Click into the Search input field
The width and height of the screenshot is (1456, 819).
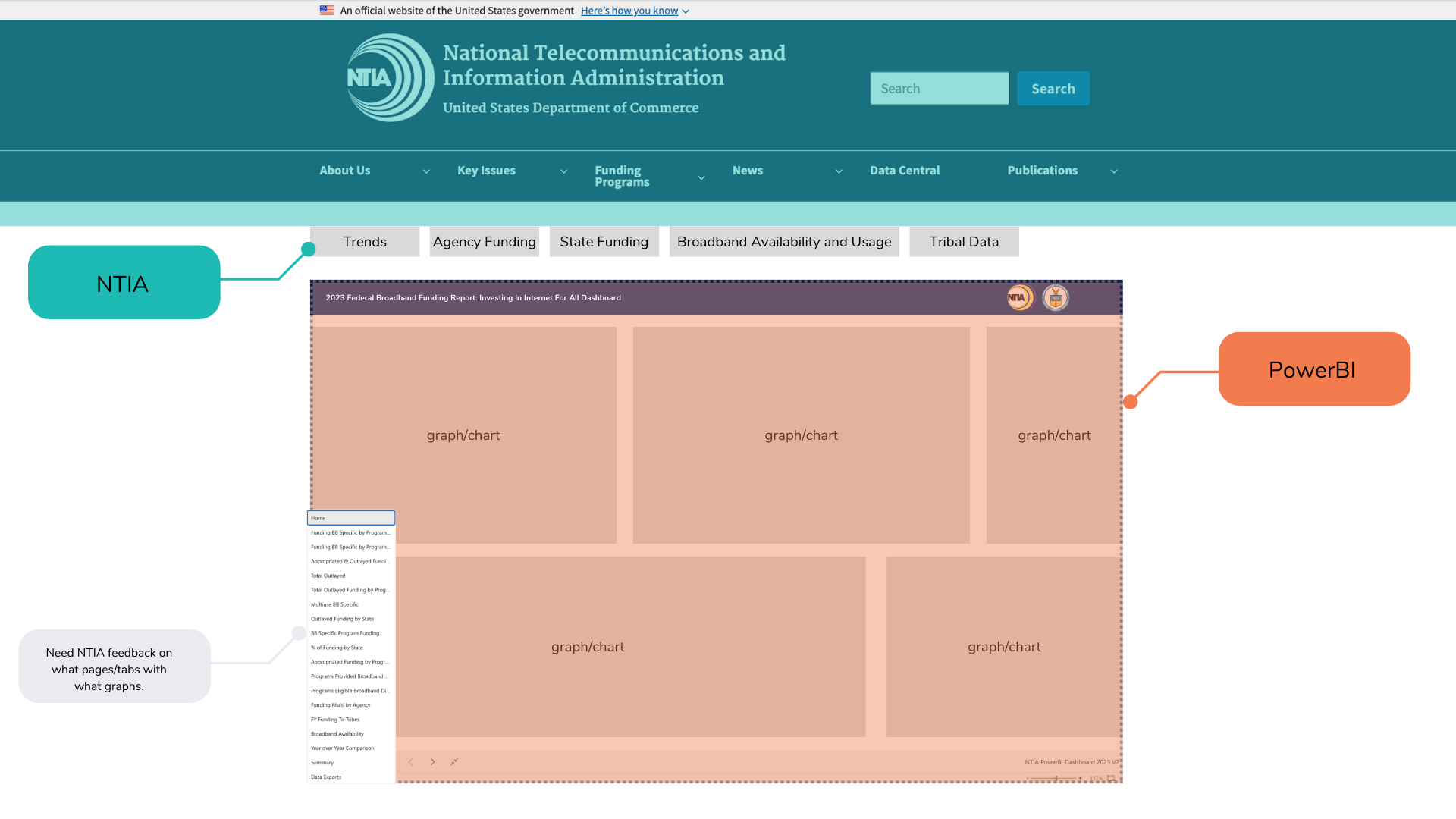939,89
